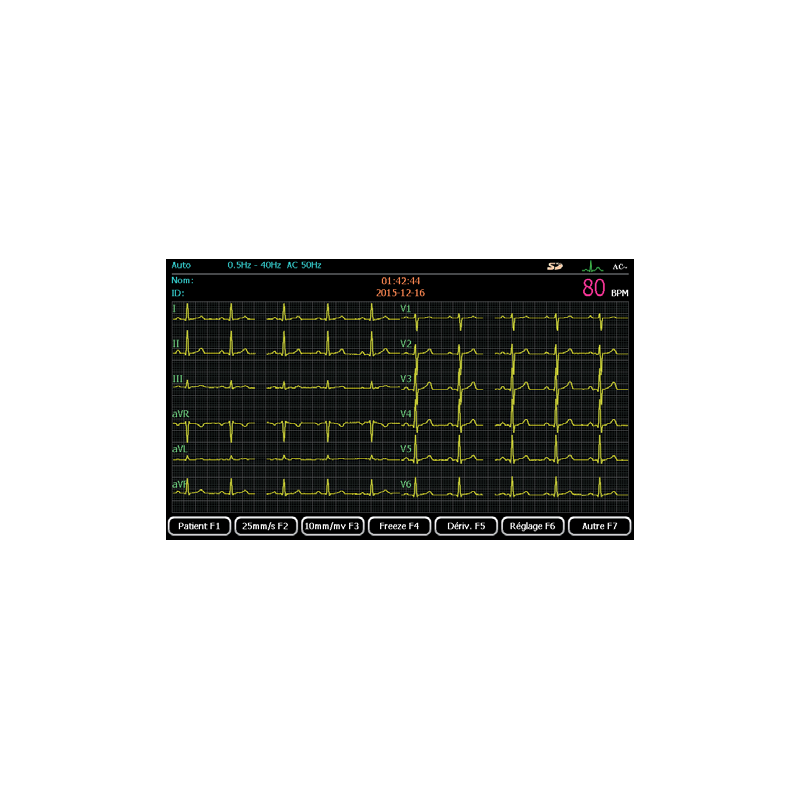The image size is (800, 800).
Task: Open the Autre F7 menu
Action: point(599,526)
